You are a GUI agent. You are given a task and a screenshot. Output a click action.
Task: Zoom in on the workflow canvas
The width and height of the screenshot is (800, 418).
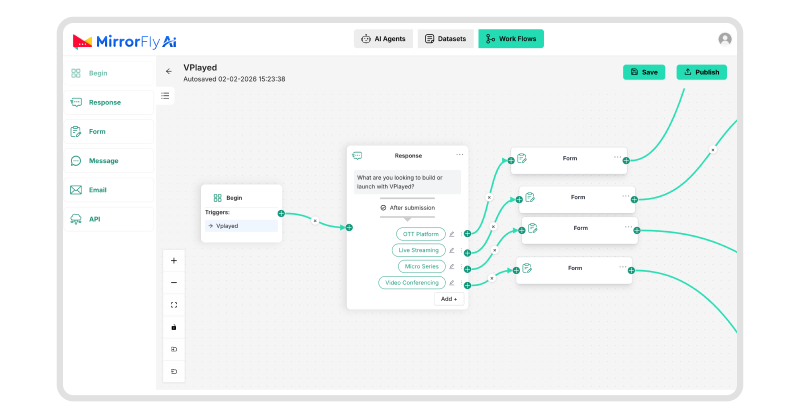click(x=174, y=261)
